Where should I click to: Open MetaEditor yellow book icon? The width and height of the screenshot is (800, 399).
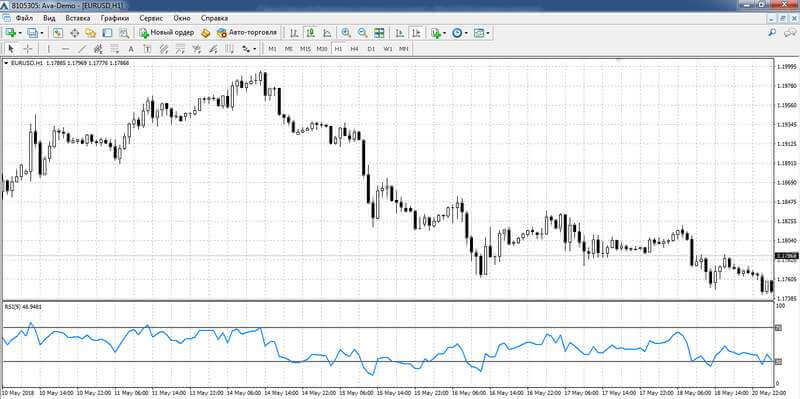click(x=206, y=33)
